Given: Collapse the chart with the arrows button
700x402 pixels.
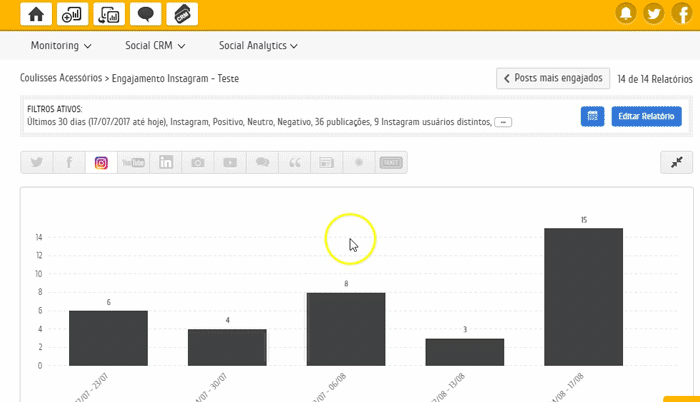Looking at the screenshot, I should click(x=676, y=163).
